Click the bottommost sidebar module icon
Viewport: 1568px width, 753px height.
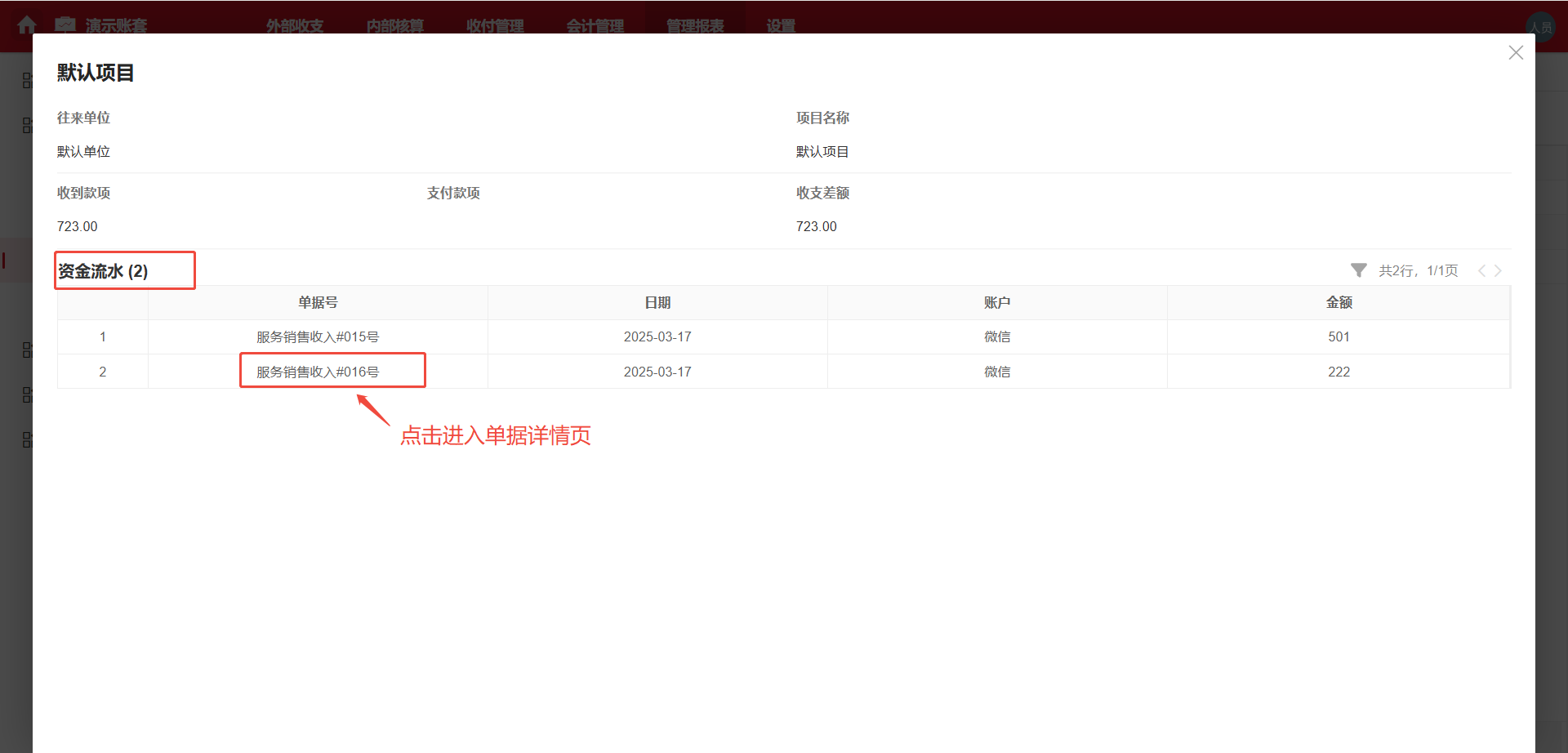(27, 439)
